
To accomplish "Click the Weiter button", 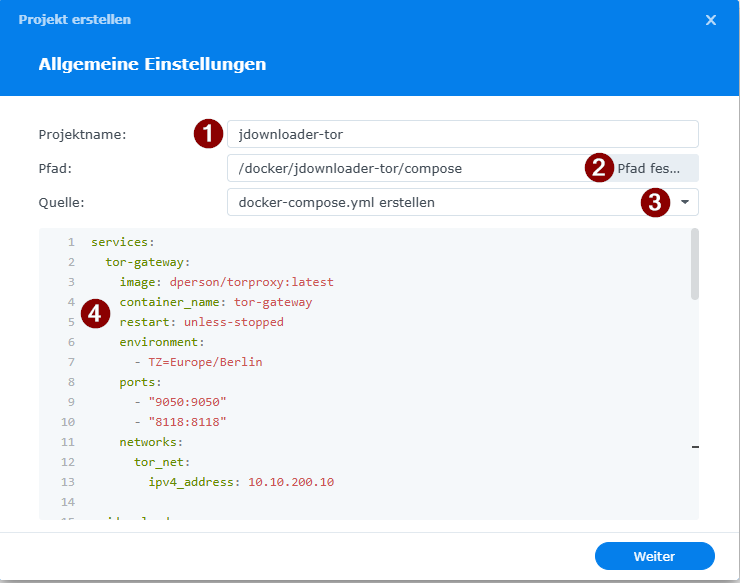I will pos(655,556).
